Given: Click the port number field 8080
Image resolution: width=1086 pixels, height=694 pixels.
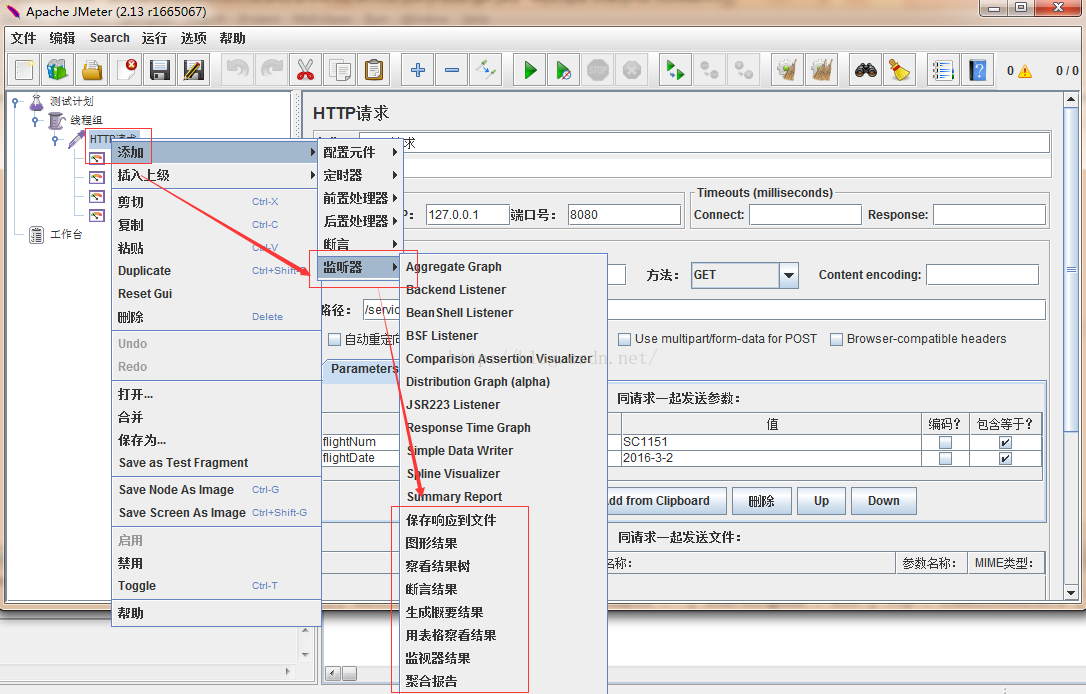Looking at the screenshot, I should 624,215.
